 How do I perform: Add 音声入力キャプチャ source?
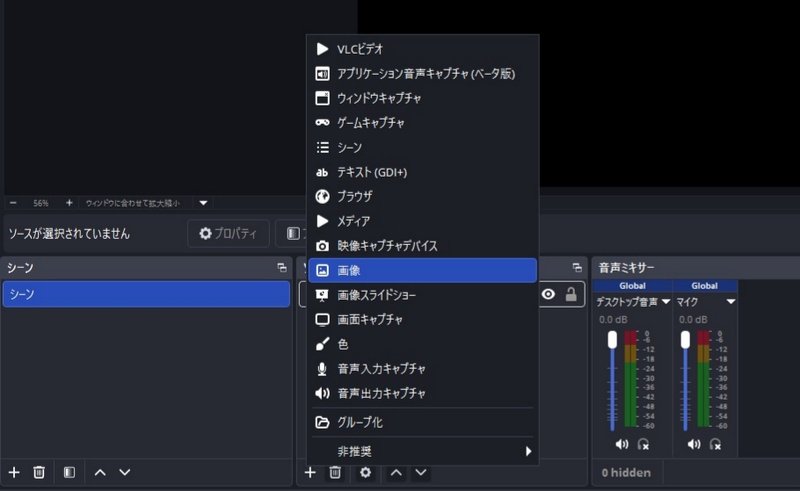[x=422, y=369]
